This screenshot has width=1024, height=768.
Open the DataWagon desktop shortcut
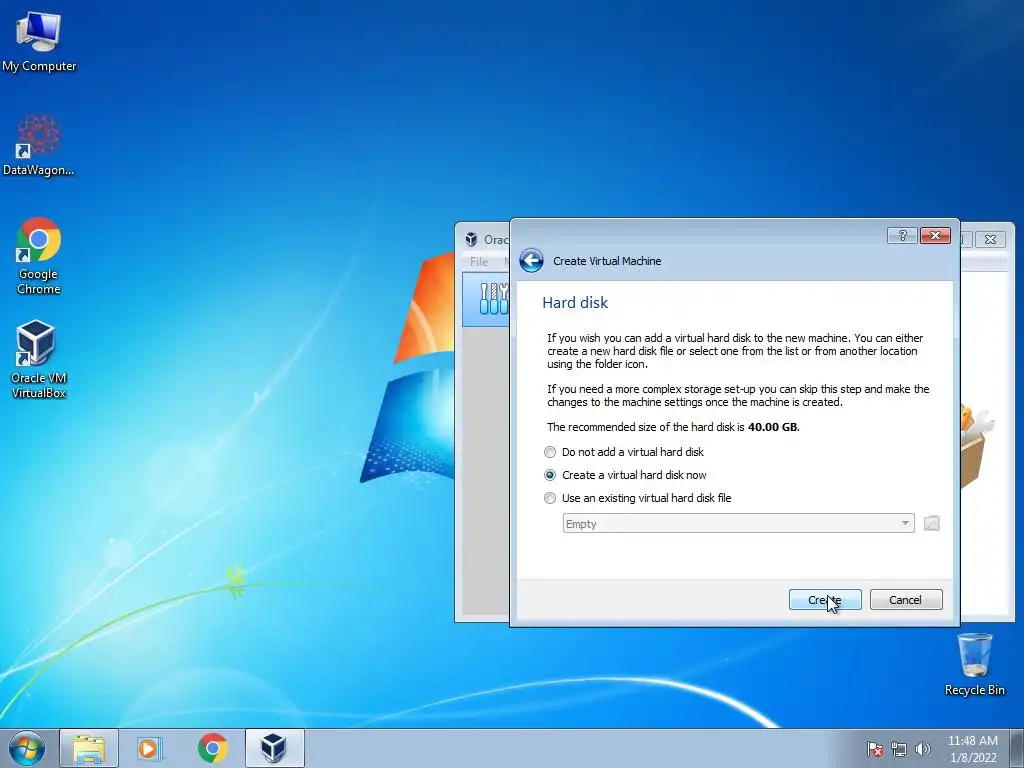click(x=39, y=145)
